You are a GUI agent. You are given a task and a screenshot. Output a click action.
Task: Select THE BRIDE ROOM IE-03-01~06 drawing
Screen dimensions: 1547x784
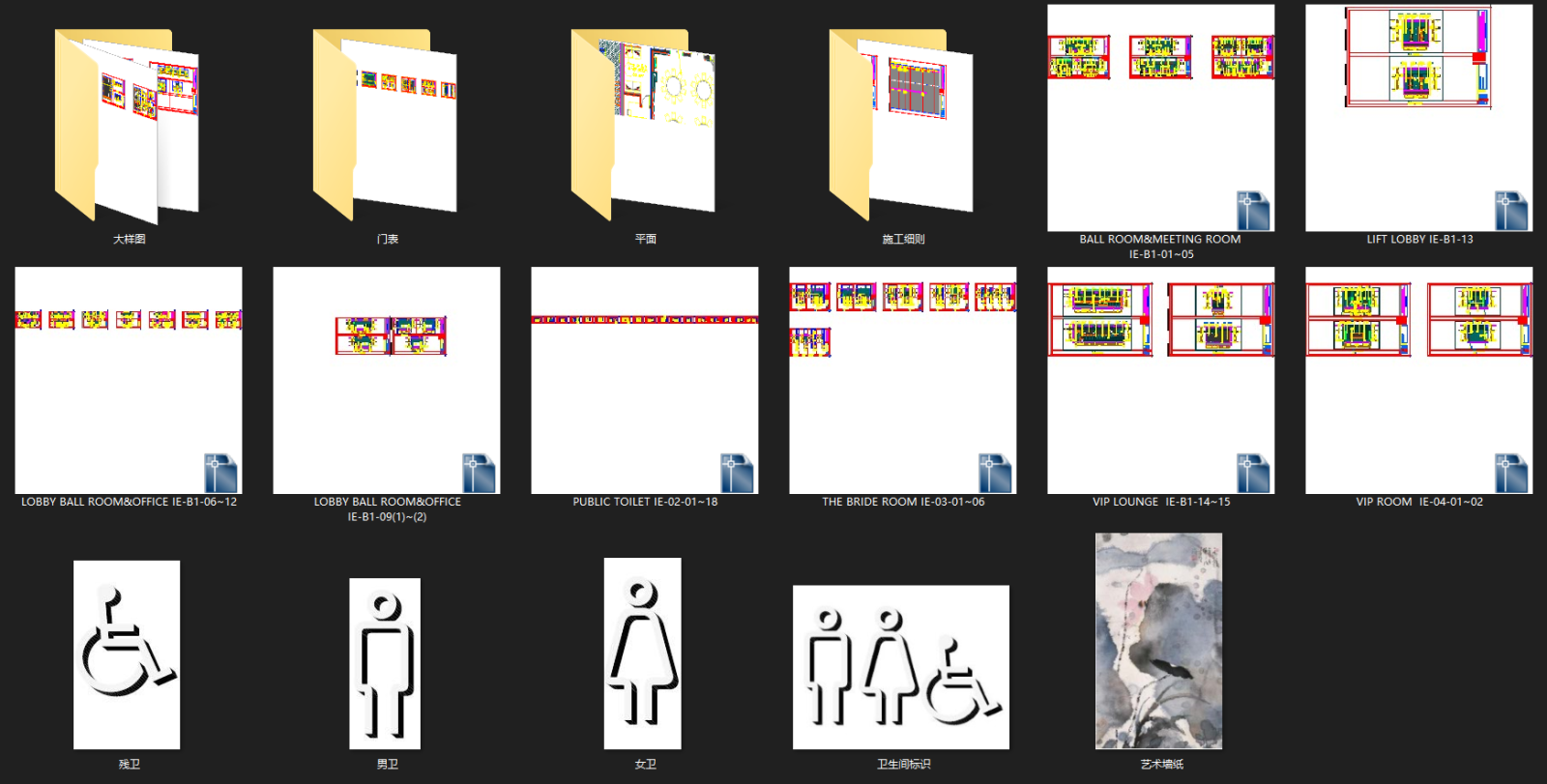[x=903, y=381]
